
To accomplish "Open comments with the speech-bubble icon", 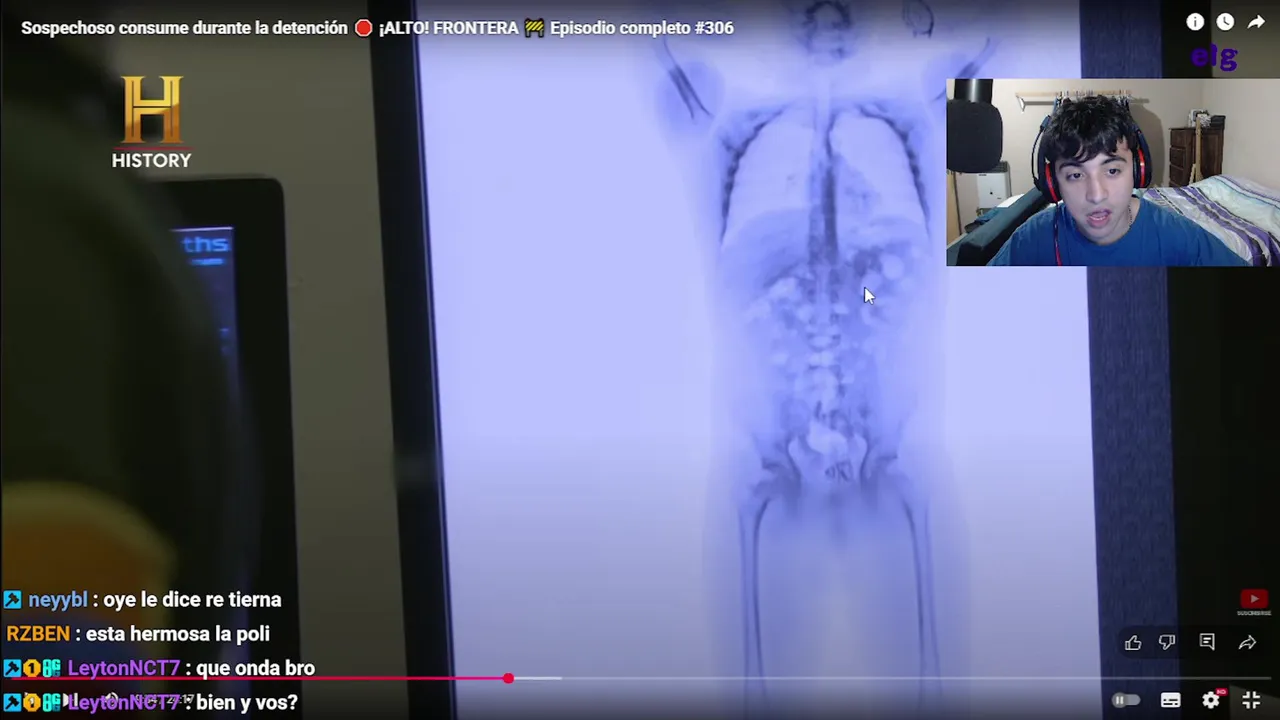I will click(x=1207, y=643).
